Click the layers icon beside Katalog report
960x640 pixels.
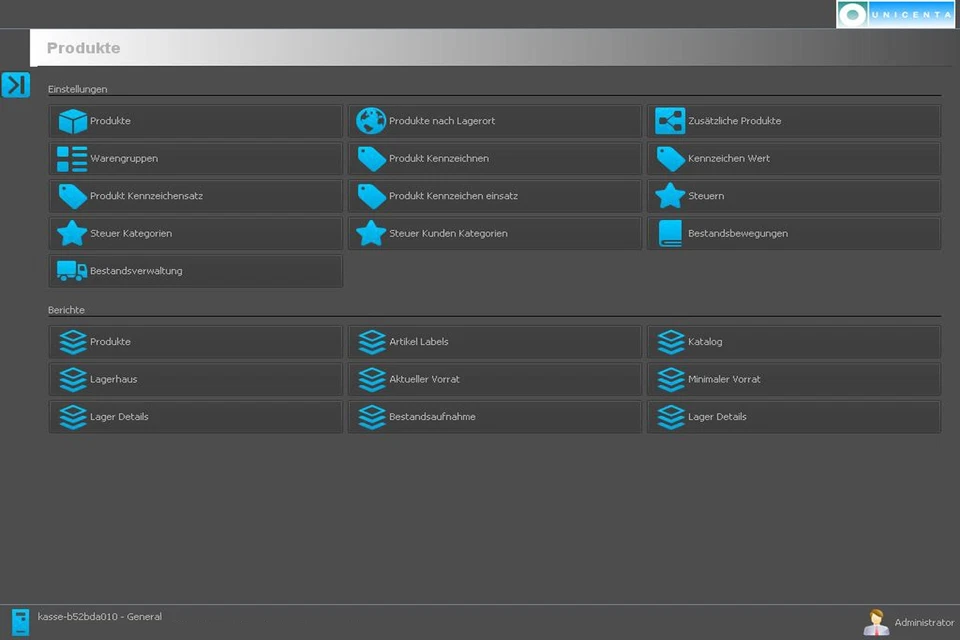coord(670,342)
